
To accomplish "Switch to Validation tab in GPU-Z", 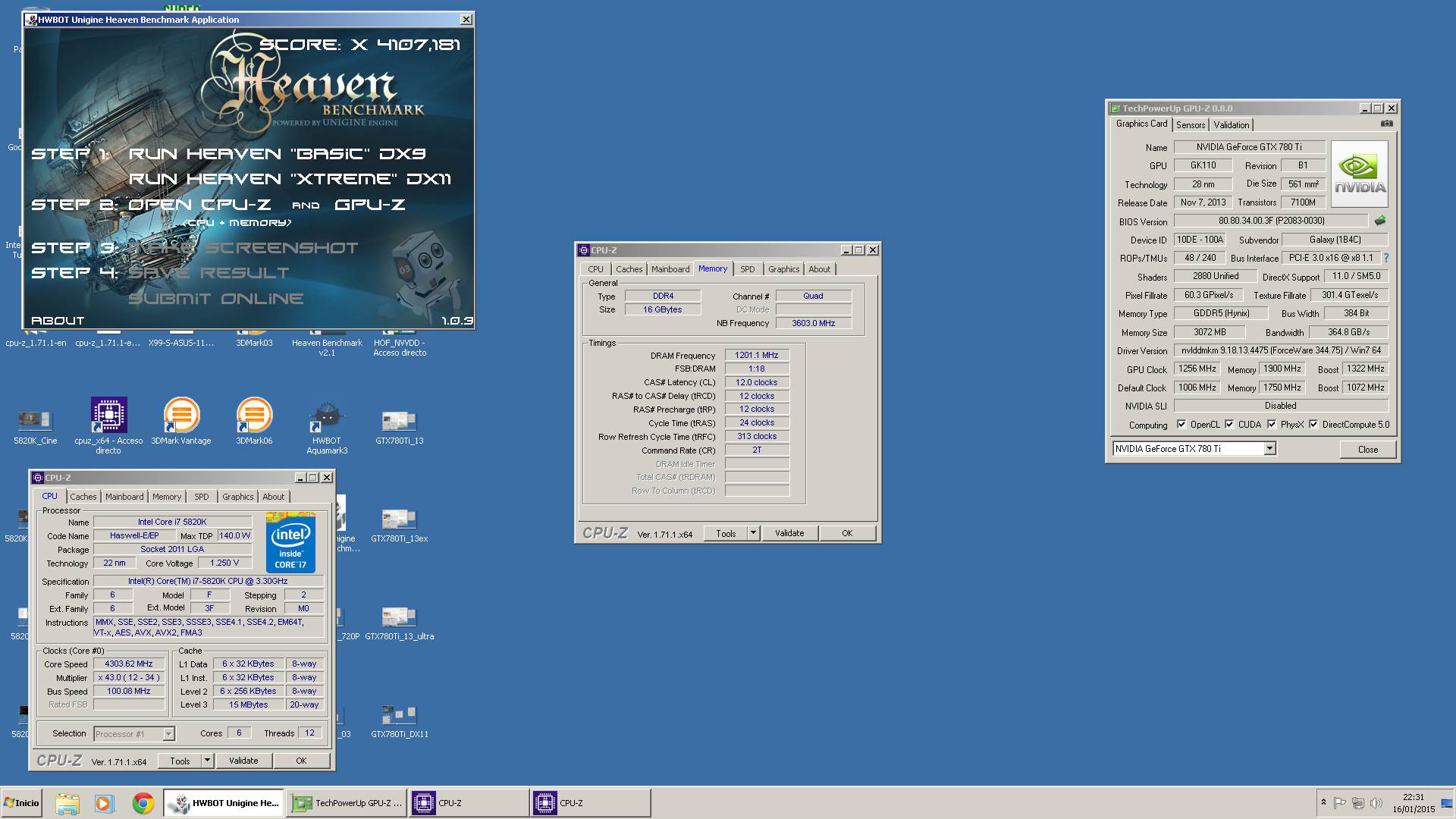I will point(1231,125).
